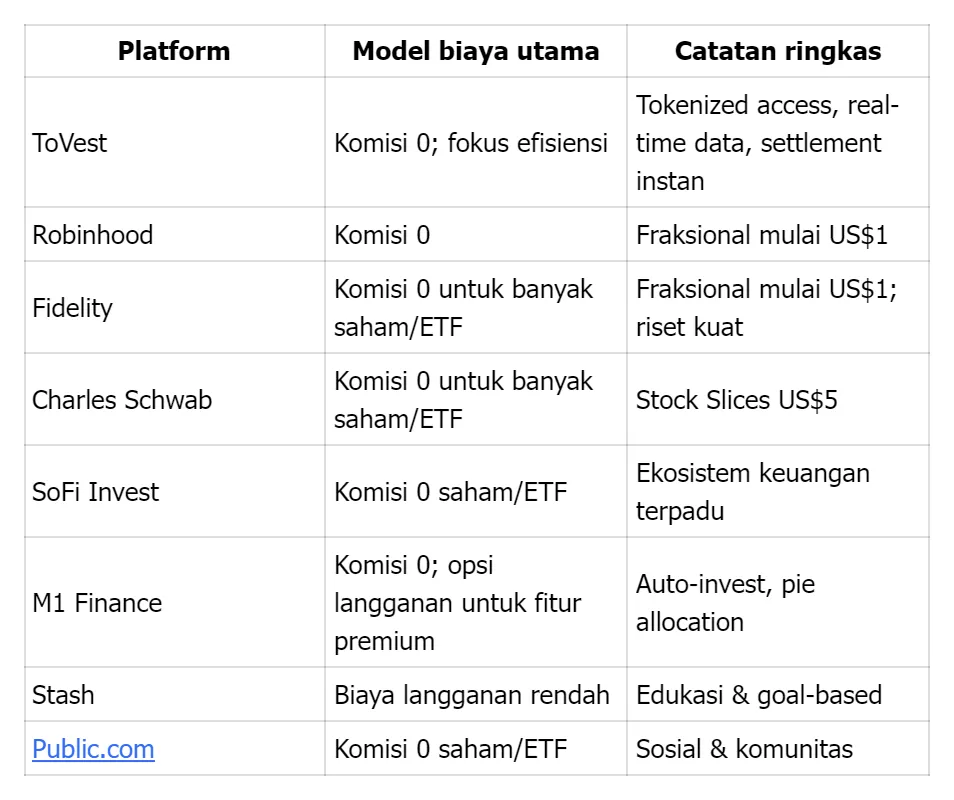This screenshot has width=954, height=800.
Task: Click the Tokenized access note cell
Action: [767, 143]
